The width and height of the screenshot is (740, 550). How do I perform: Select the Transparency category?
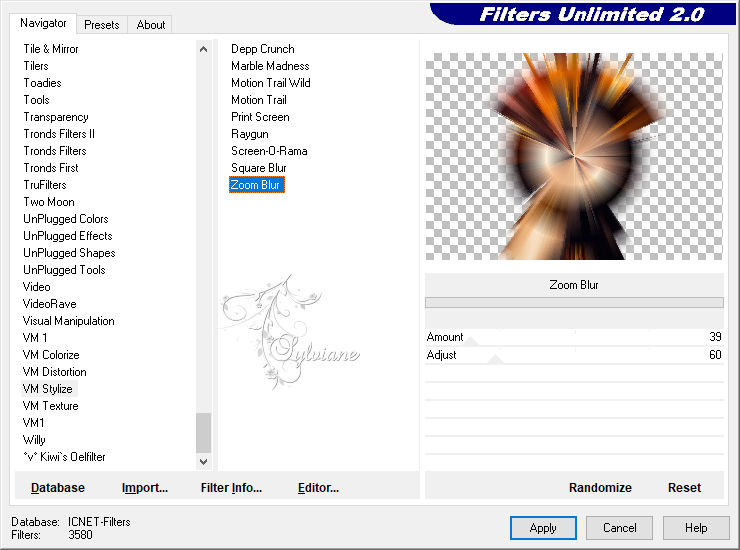(x=56, y=117)
